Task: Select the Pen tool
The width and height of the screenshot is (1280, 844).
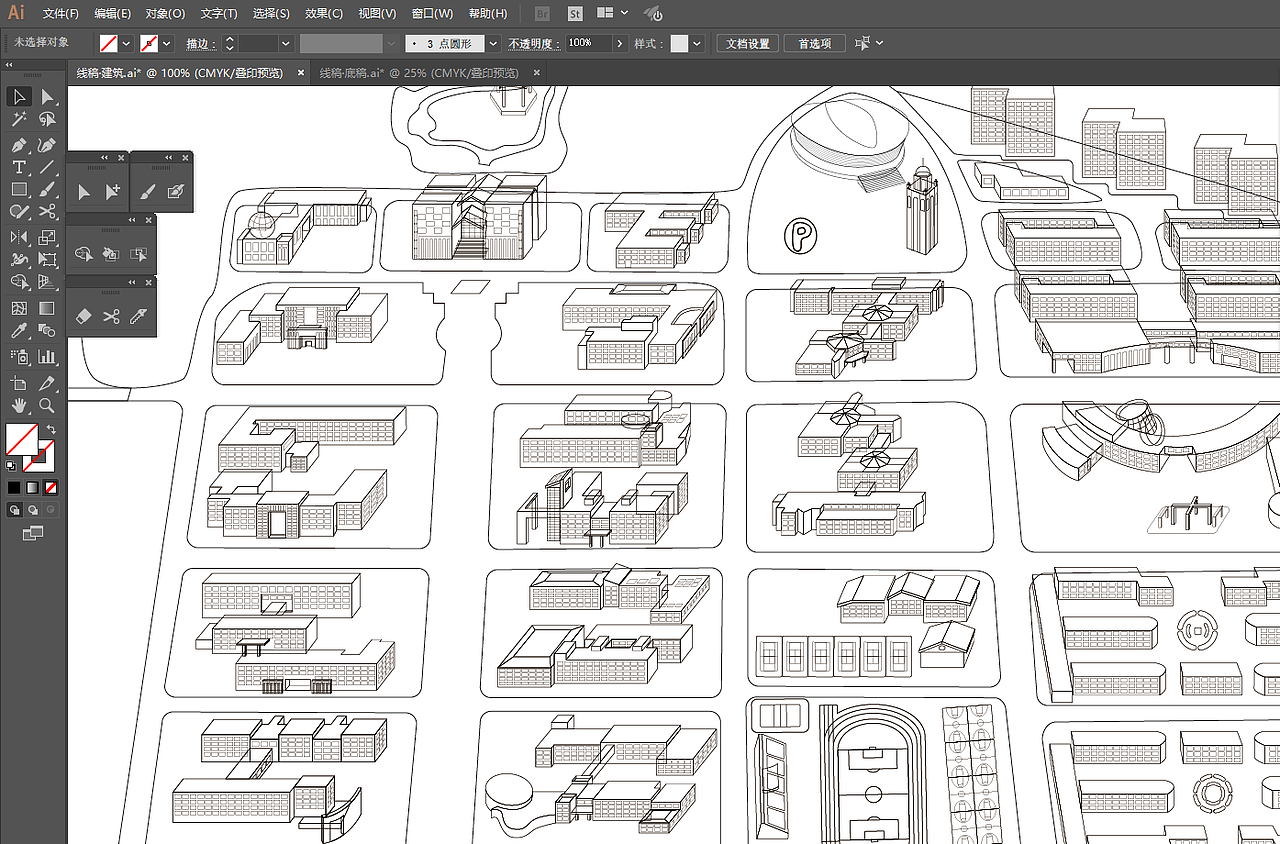Action: point(19,145)
